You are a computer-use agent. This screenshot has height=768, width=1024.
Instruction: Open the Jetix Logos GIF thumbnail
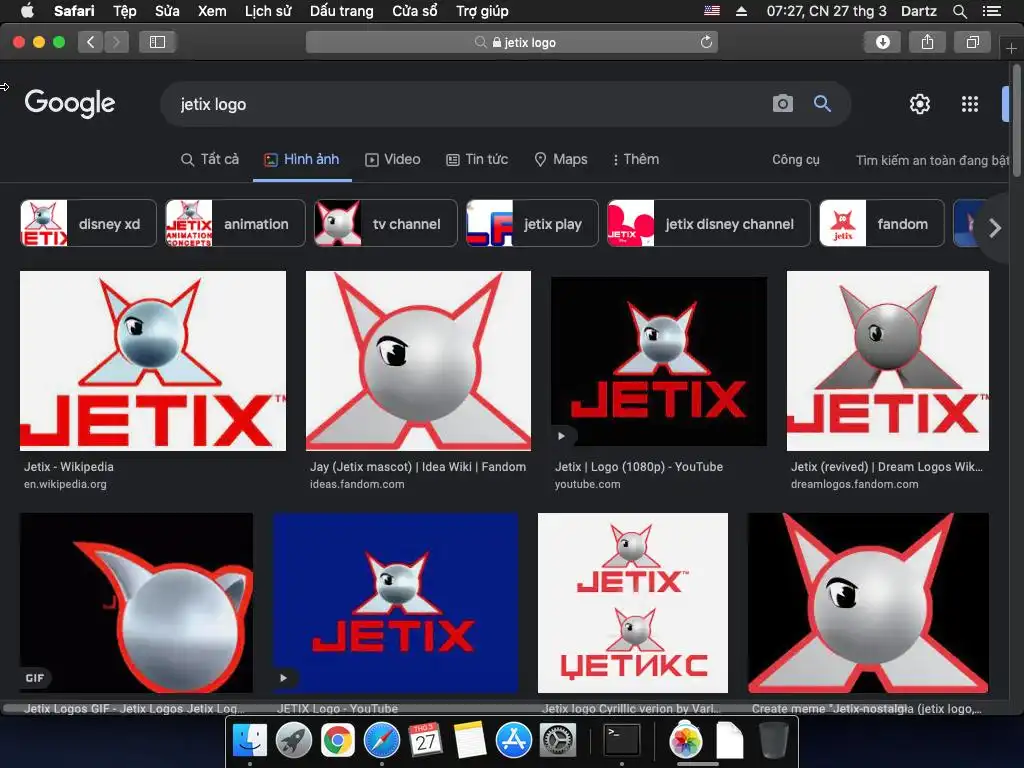[x=136, y=603]
